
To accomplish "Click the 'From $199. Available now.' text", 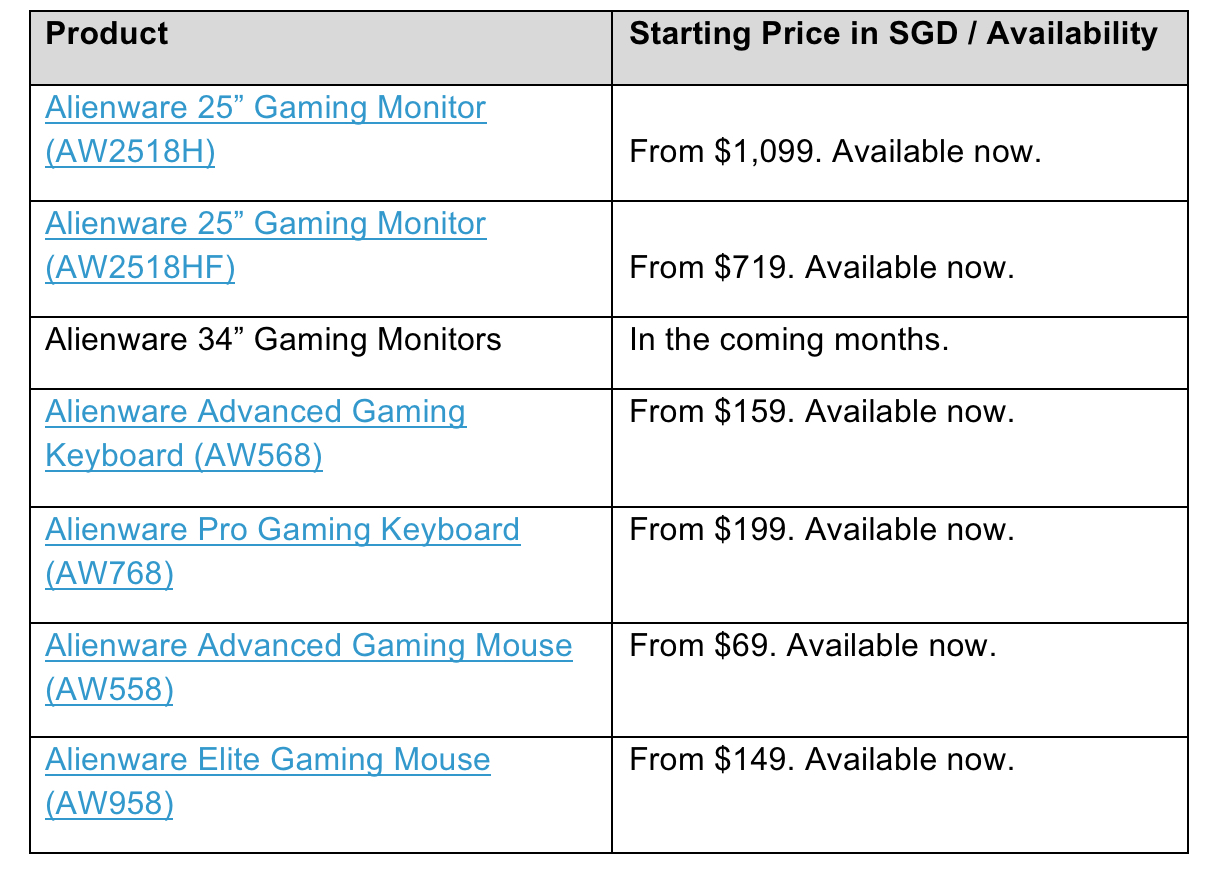I will 822,528.
